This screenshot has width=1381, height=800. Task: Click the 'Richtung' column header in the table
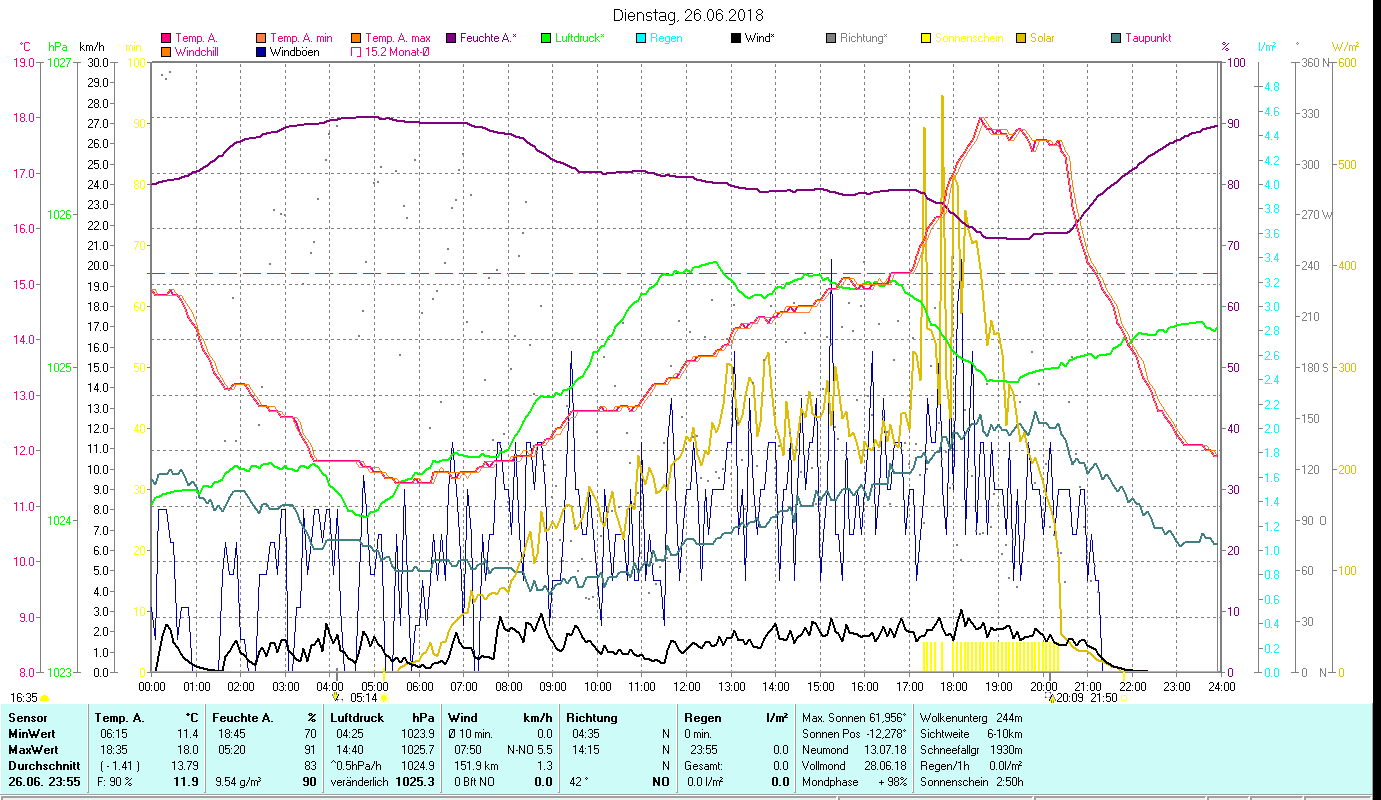(x=592, y=718)
